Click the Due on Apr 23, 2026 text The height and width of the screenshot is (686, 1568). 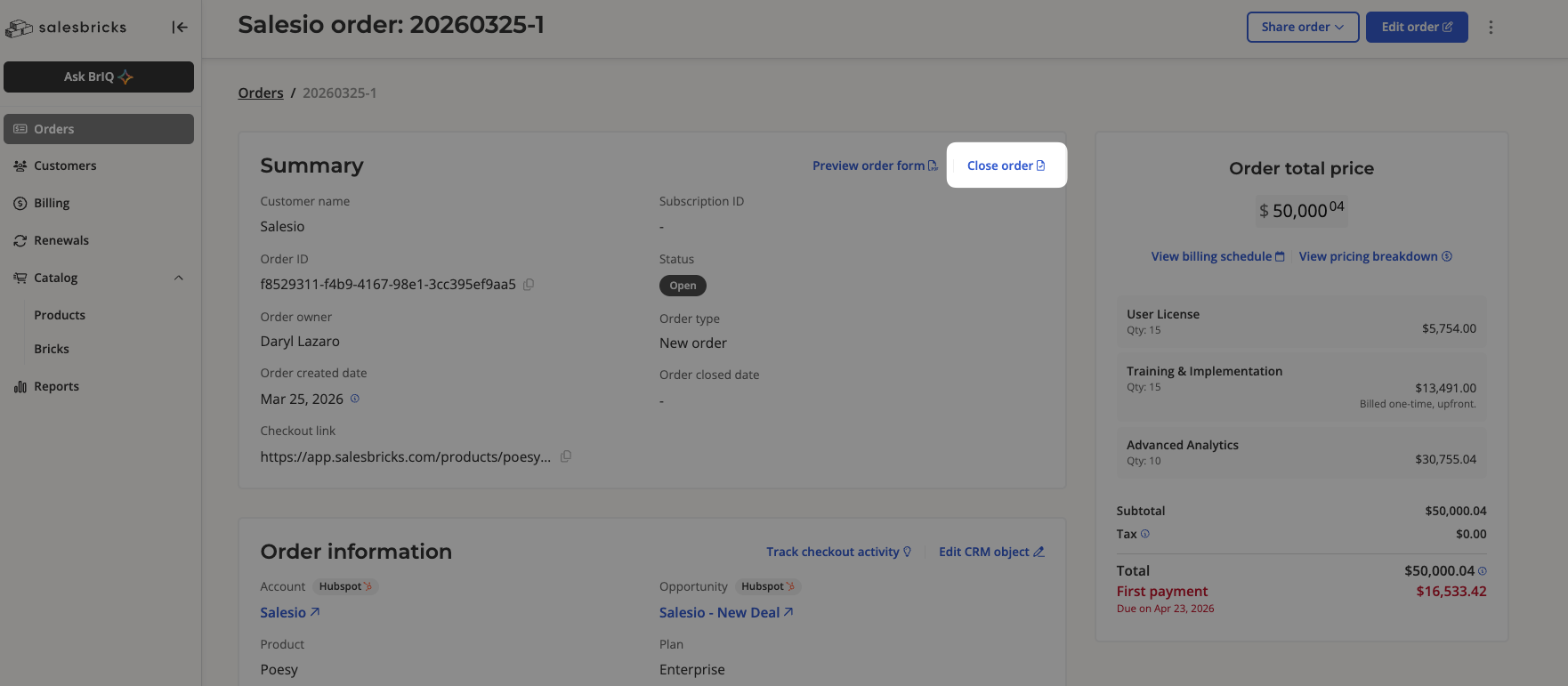tap(1166, 609)
